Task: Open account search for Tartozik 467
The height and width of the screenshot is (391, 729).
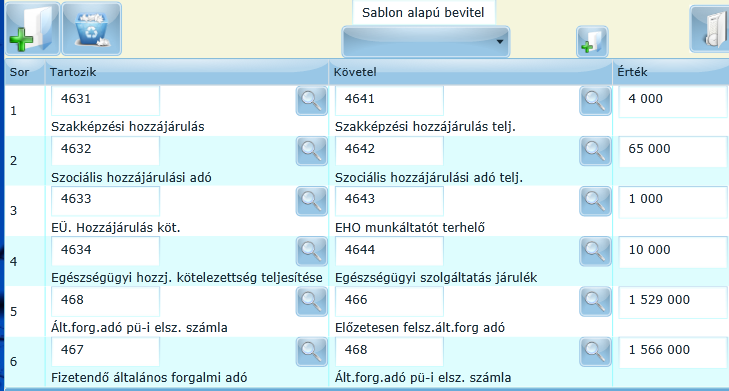Action: point(311,351)
